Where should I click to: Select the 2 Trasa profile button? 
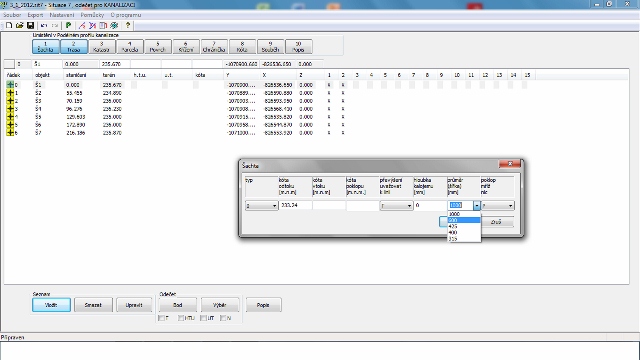point(74,47)
